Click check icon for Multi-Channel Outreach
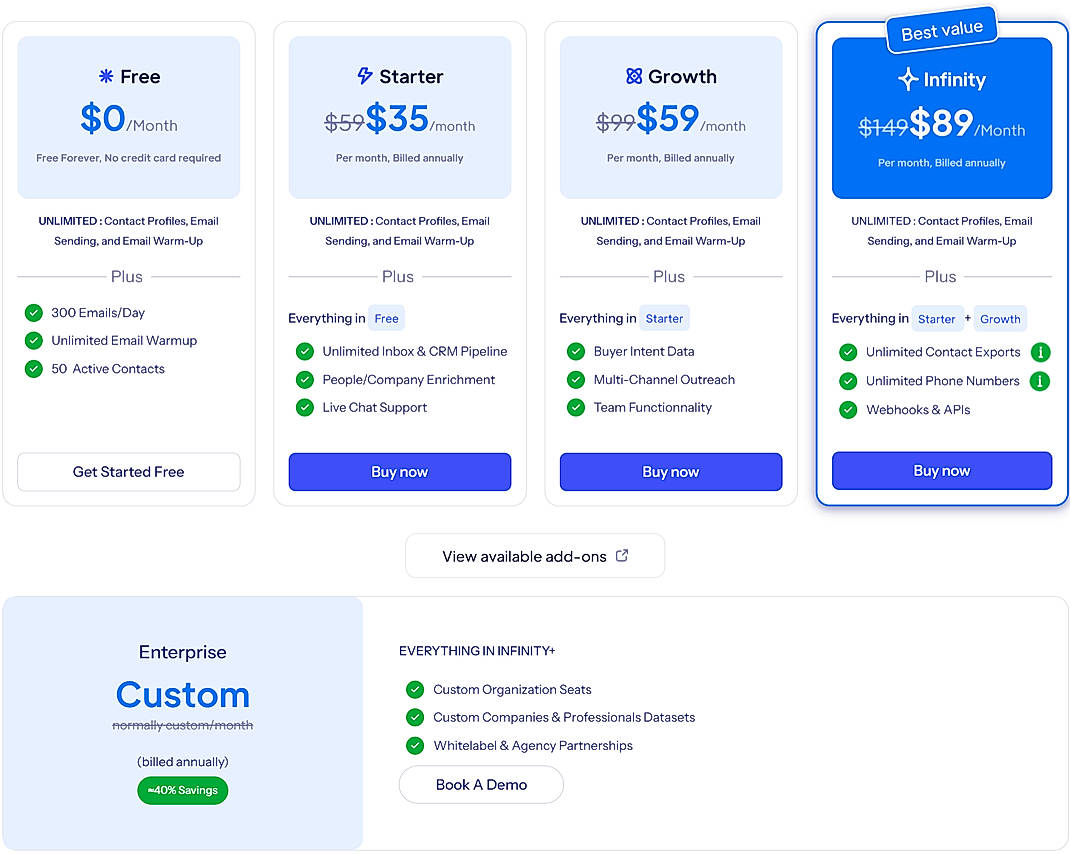 (x=576, y=380)
